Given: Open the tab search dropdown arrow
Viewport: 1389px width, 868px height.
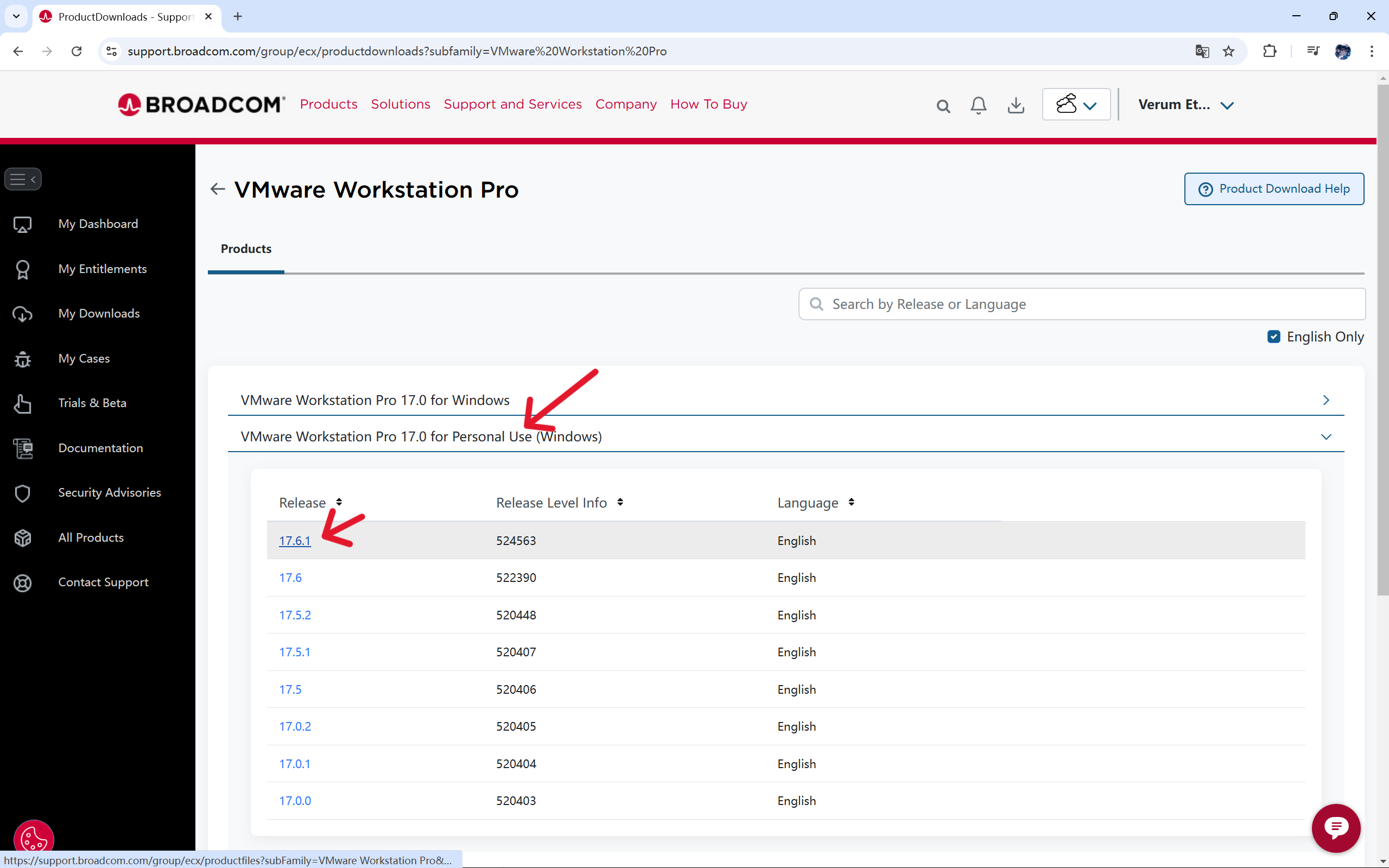Looking at the screenshot, I should click(x=16, y=16).
